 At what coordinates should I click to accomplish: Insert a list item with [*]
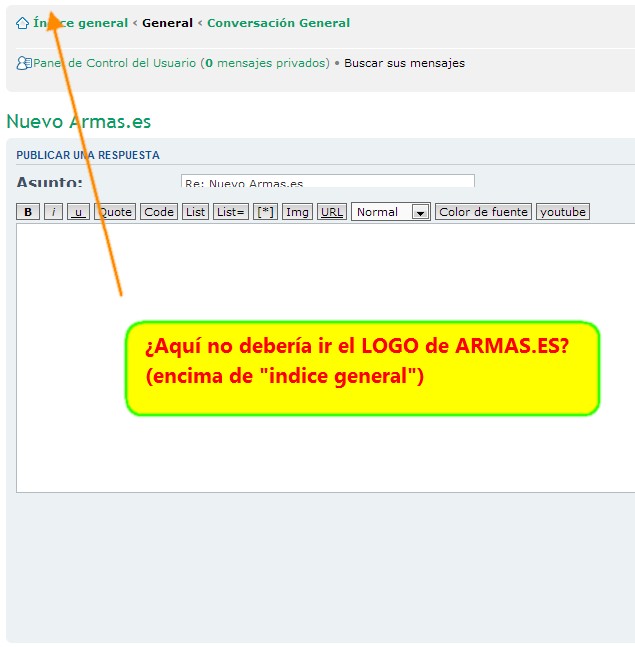265,212
